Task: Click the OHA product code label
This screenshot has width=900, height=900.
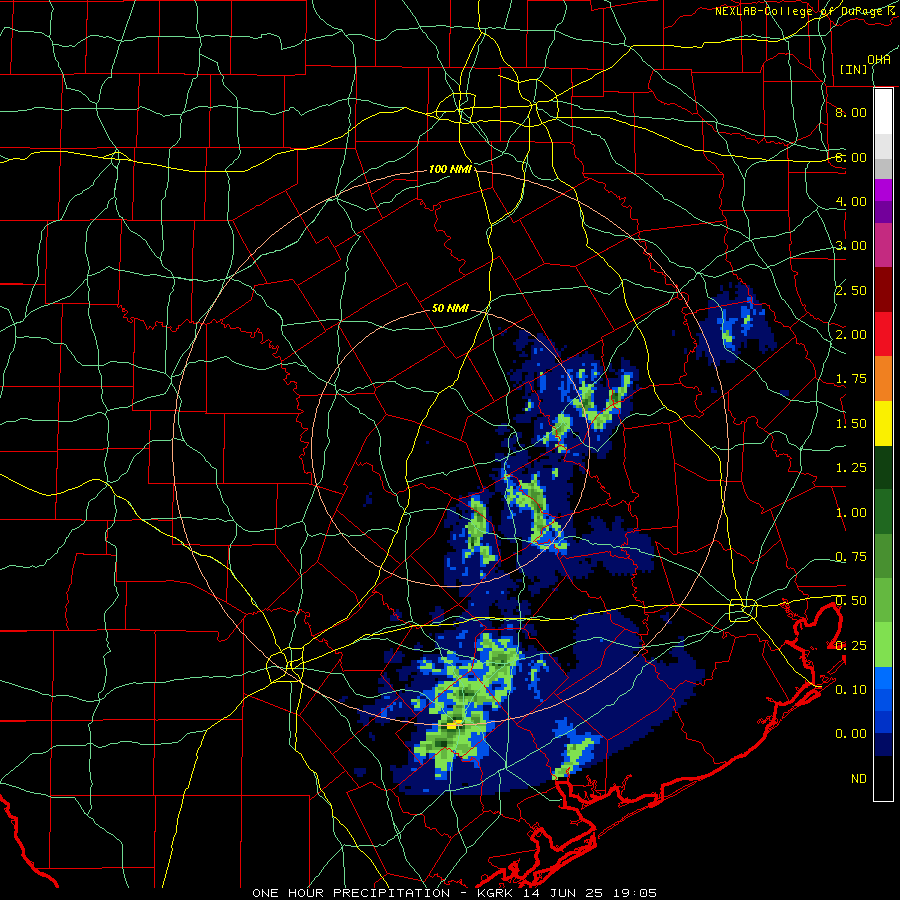Action: coord(879,60)
